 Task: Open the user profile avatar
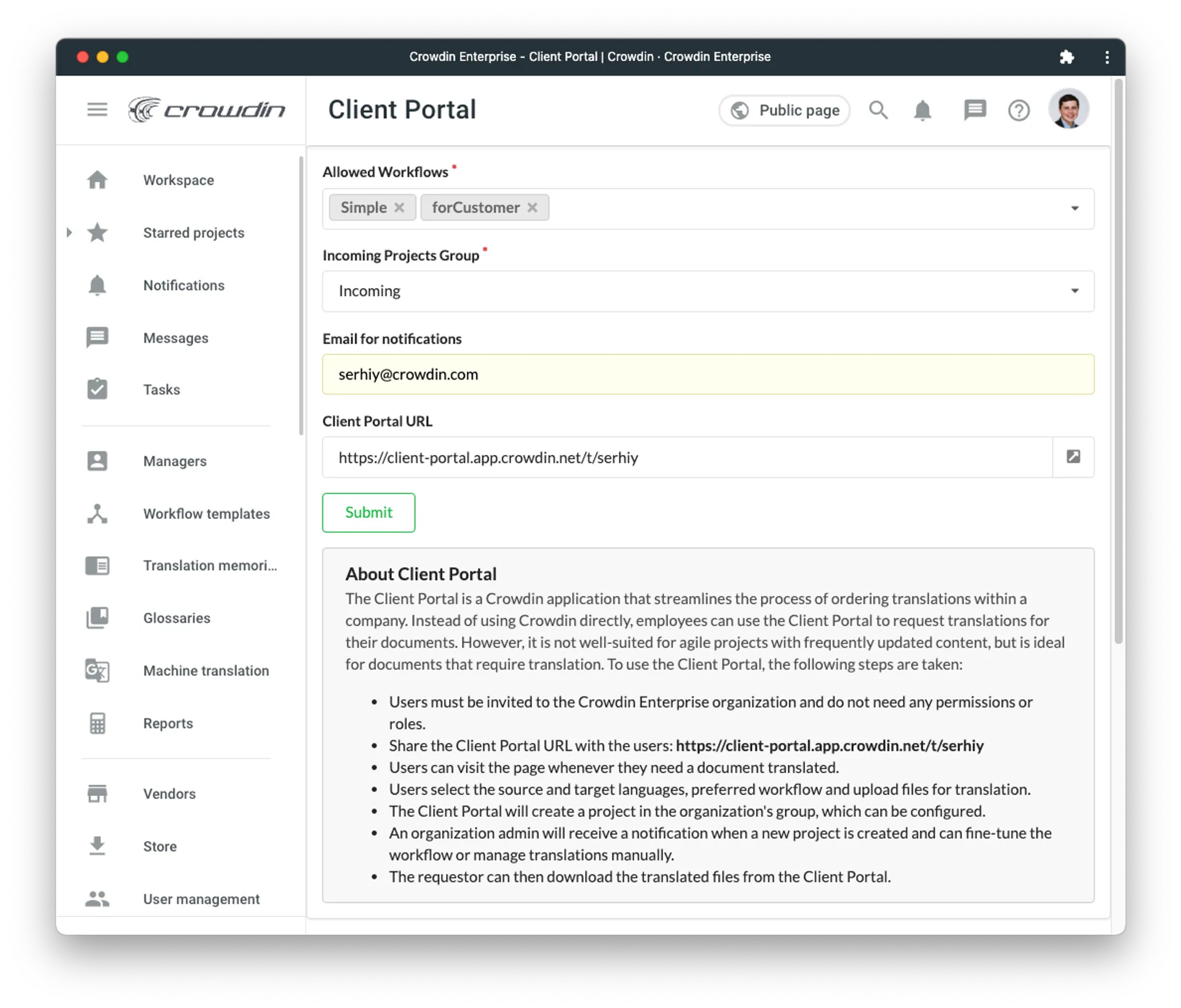pyautogui.click(x=1069, y=109)
